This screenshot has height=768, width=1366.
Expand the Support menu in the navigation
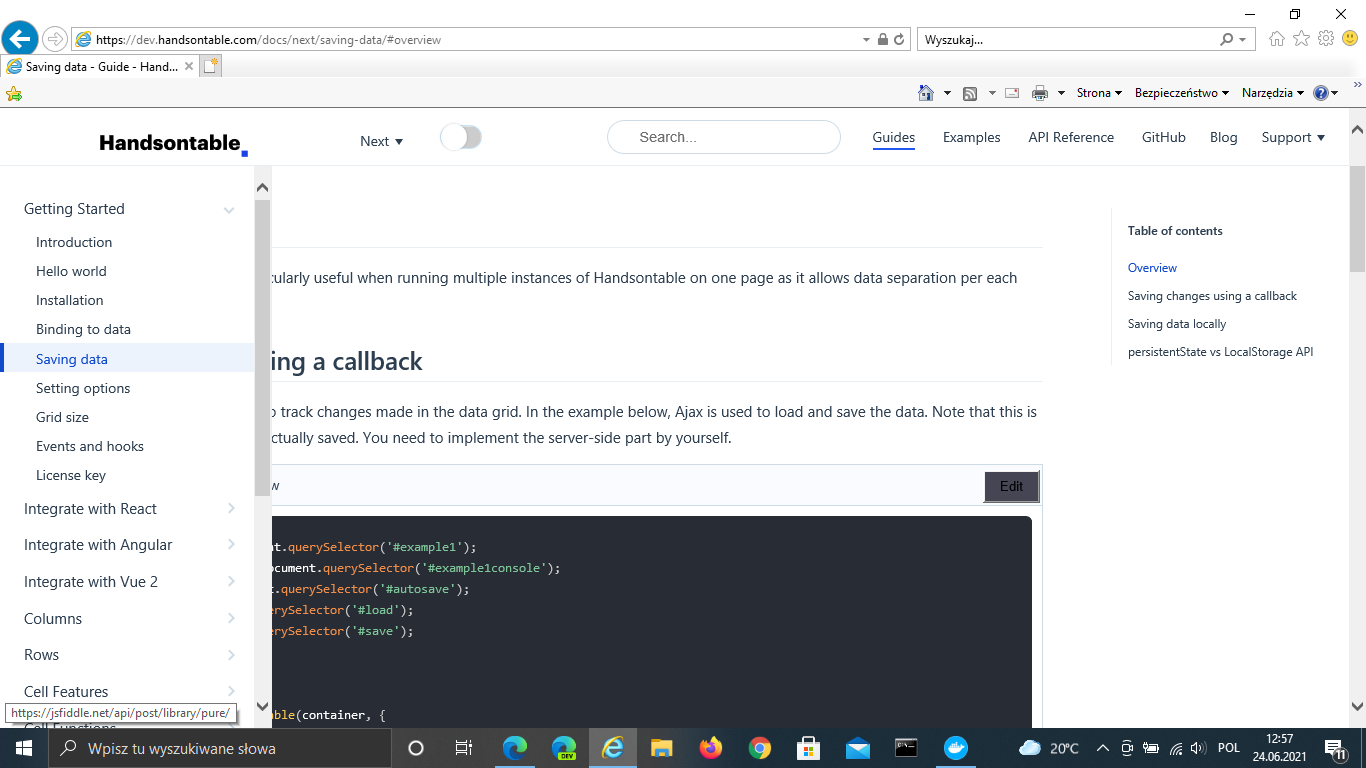(1292, 137)
